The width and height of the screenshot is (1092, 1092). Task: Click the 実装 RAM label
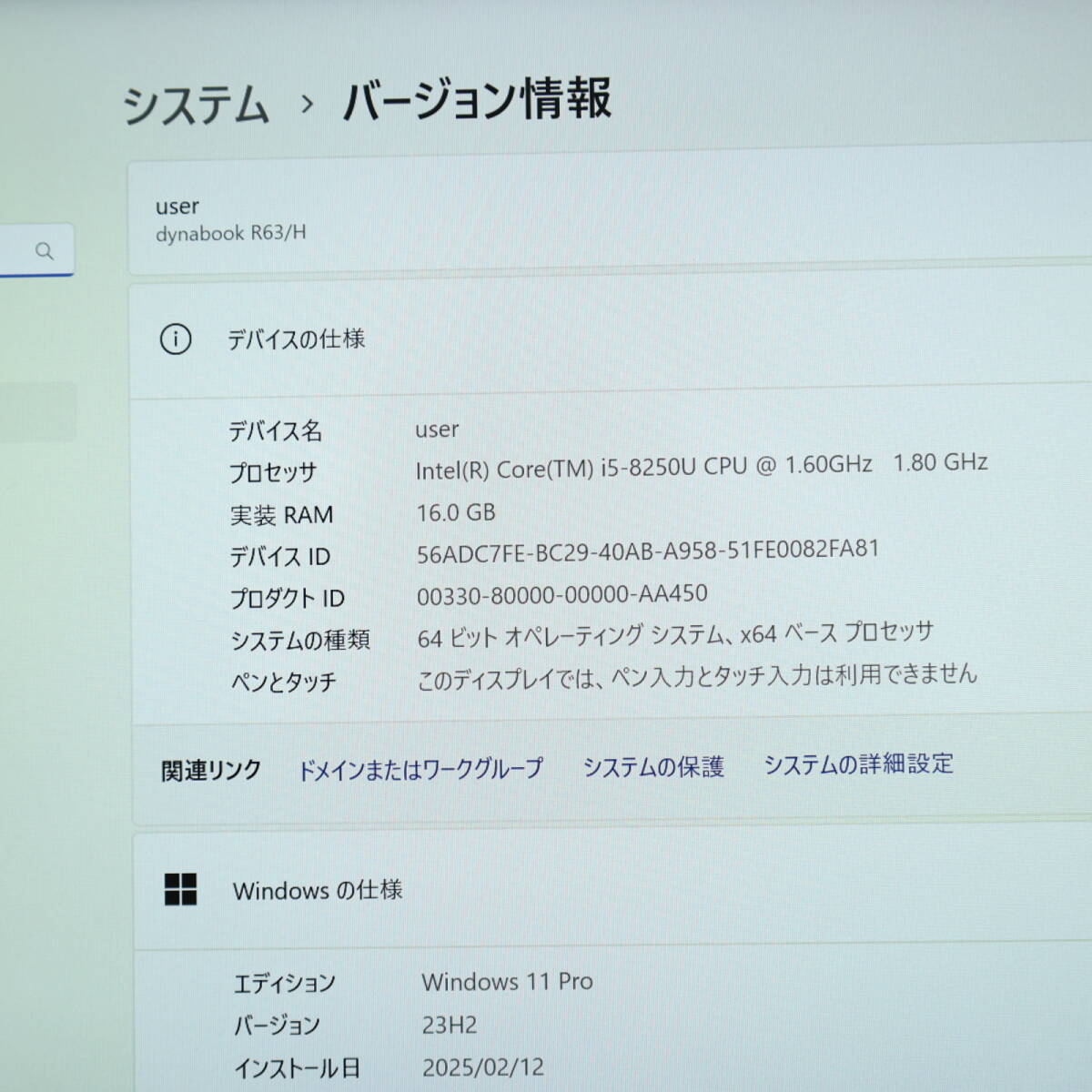pos(282,515)
